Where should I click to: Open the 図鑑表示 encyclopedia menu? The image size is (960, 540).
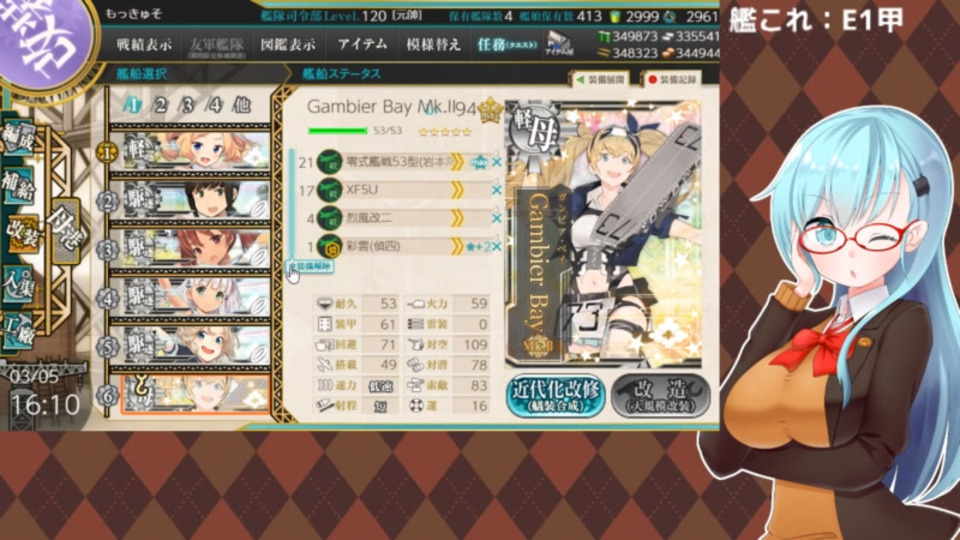click(288, 45)
